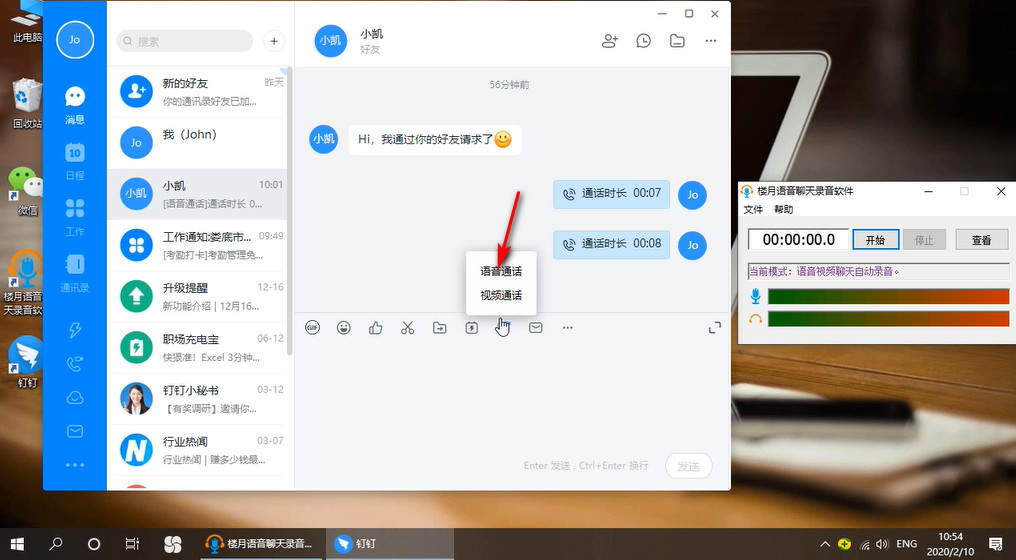Click the fan-shaped app icon on taskbar
The image size is (1016, 560).
point(172,544)
